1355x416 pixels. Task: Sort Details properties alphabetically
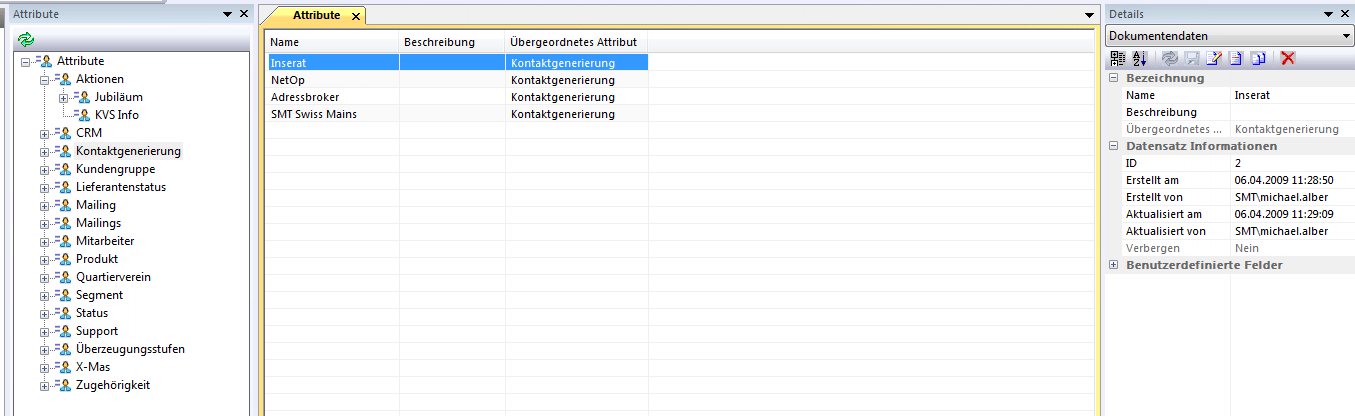(1139, 58)
